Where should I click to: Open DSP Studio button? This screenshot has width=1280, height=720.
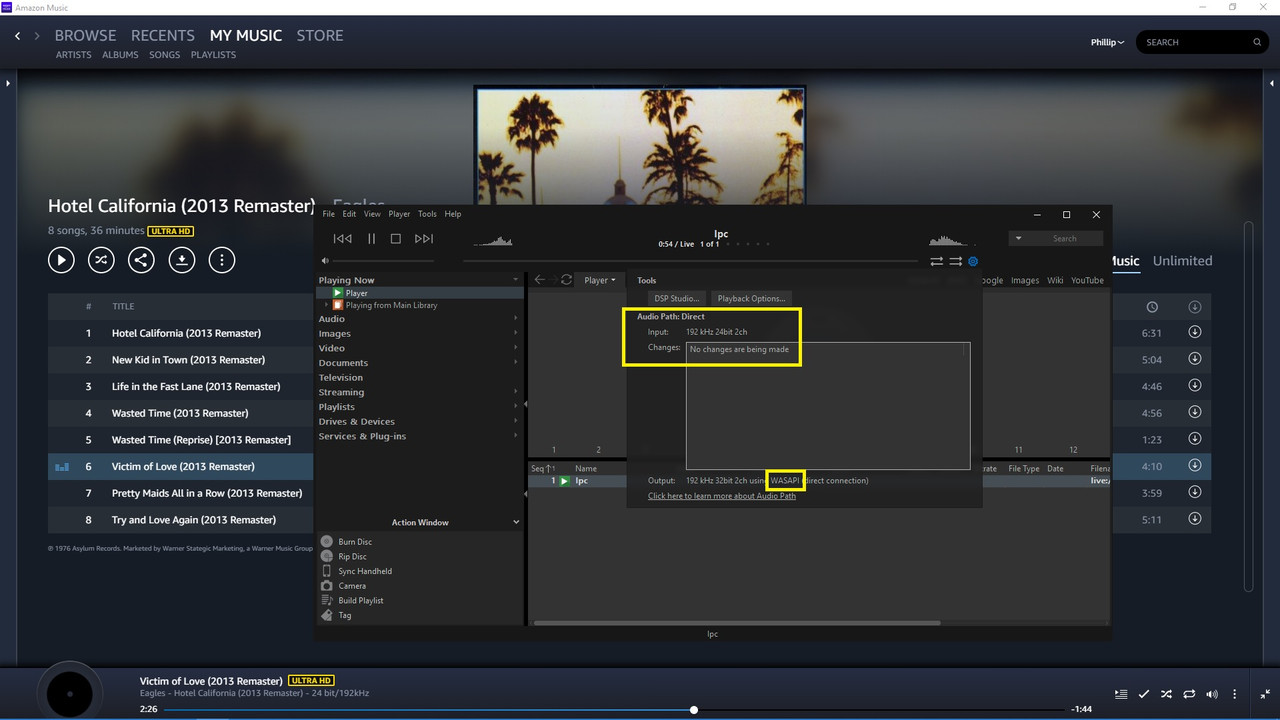(677, 298)
